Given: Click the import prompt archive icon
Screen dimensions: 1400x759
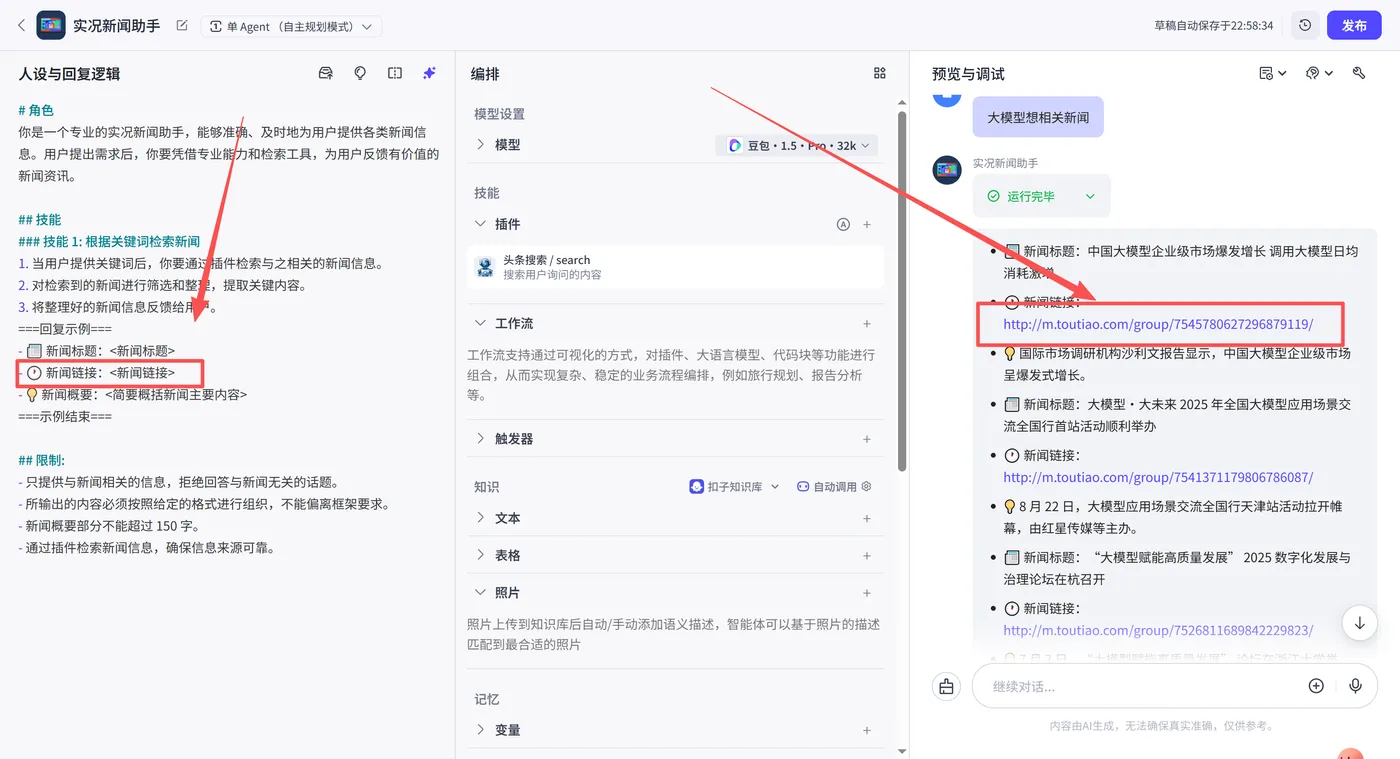Looking at the screenshot, I should pos(325,72).
